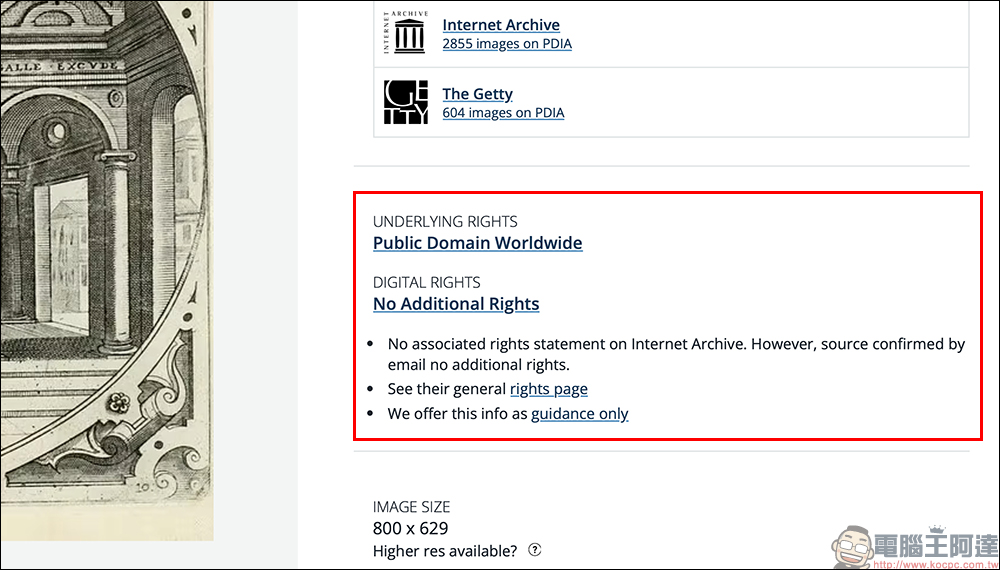
Task: Click the cartoon mascot watermark logo
Action: pos(852,547)
